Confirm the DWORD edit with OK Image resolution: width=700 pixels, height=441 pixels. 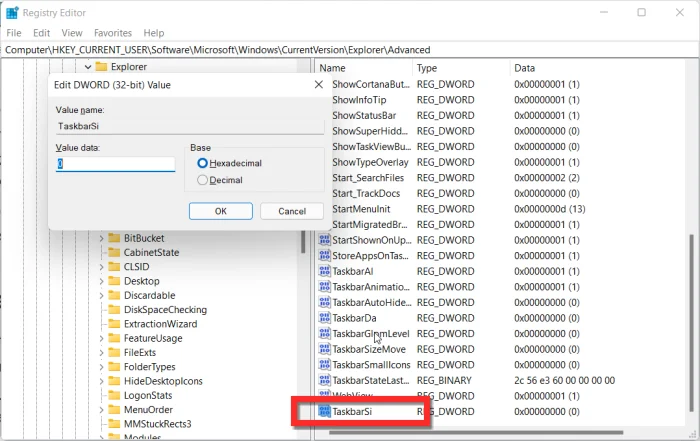coord(221,211)
